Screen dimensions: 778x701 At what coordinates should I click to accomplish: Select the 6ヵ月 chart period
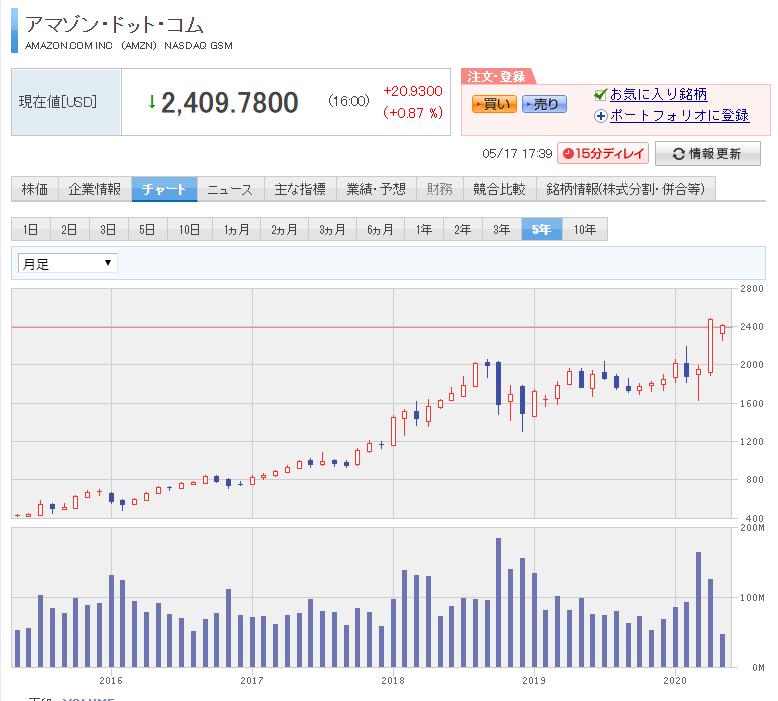(381, 229)
